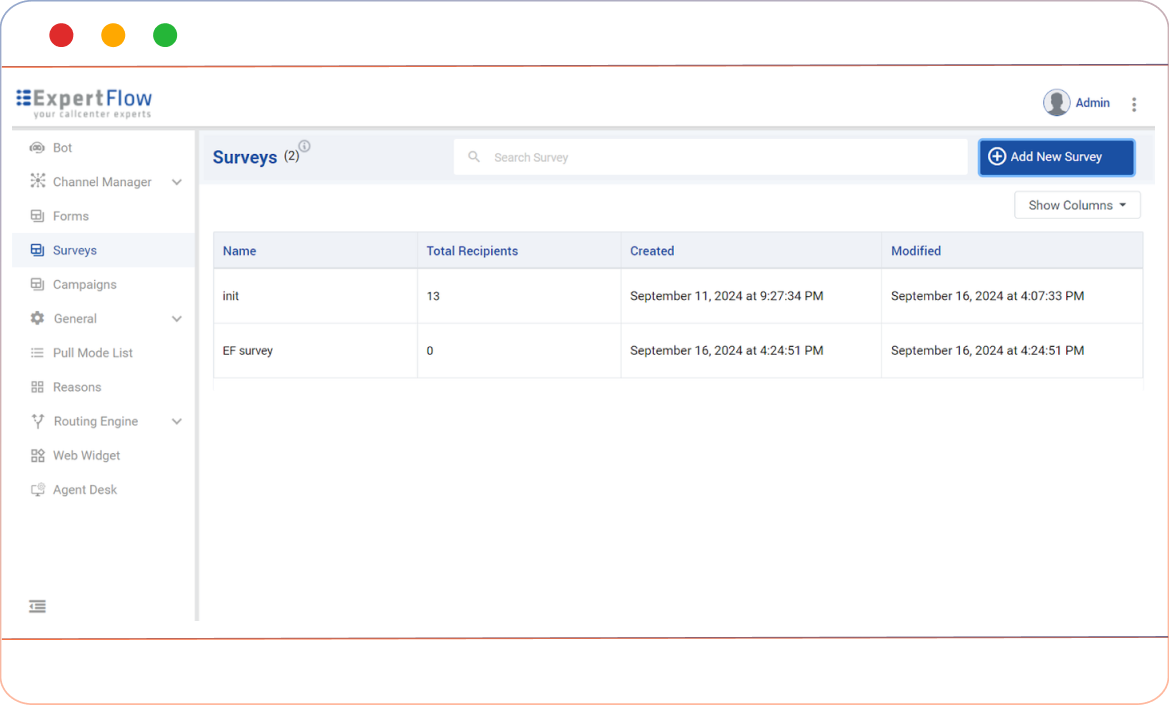Click the Reasons grid icon
This screenshot has height=705, width=1169.
(x=37, y=387)
